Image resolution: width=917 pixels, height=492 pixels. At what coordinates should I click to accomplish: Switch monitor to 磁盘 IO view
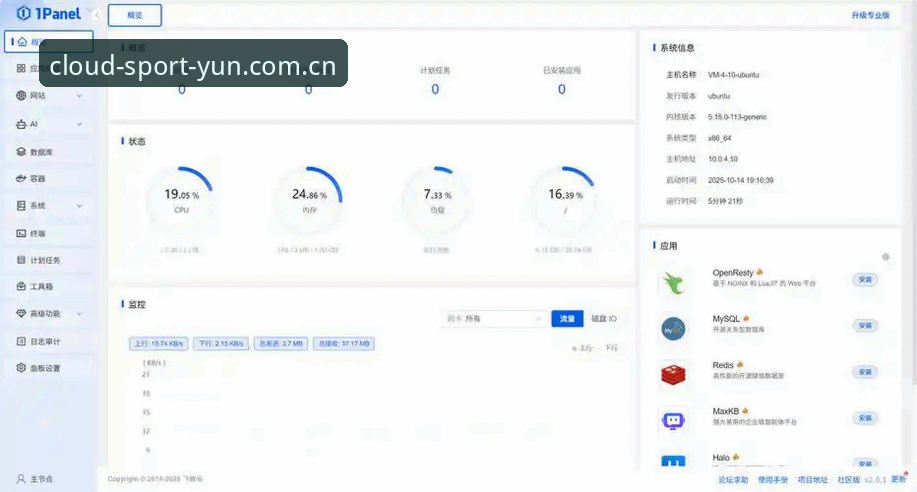(x=604, y=318)
